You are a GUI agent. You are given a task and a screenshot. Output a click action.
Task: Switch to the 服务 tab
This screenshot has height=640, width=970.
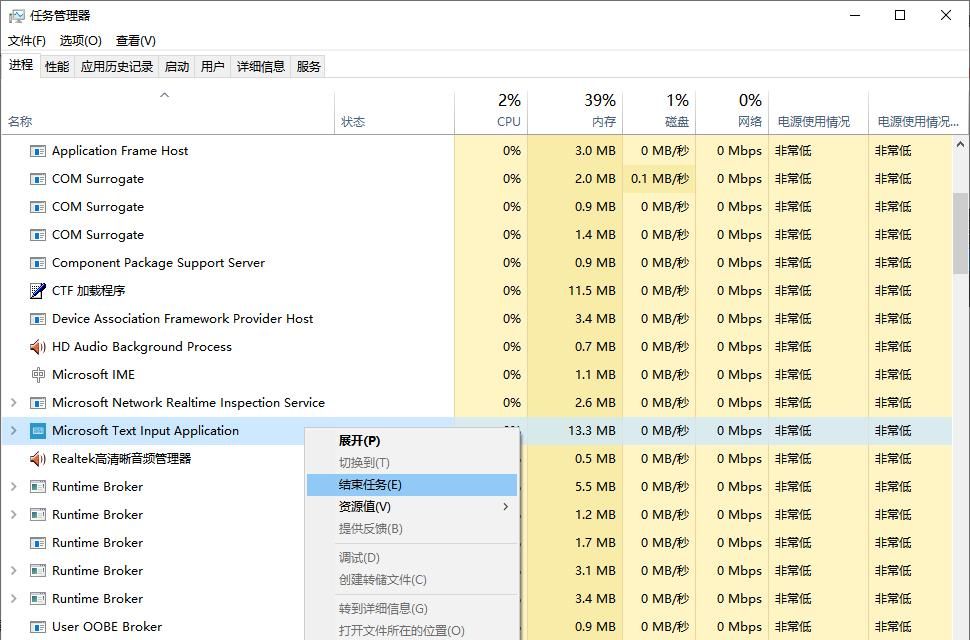click(x=307, y=66)
